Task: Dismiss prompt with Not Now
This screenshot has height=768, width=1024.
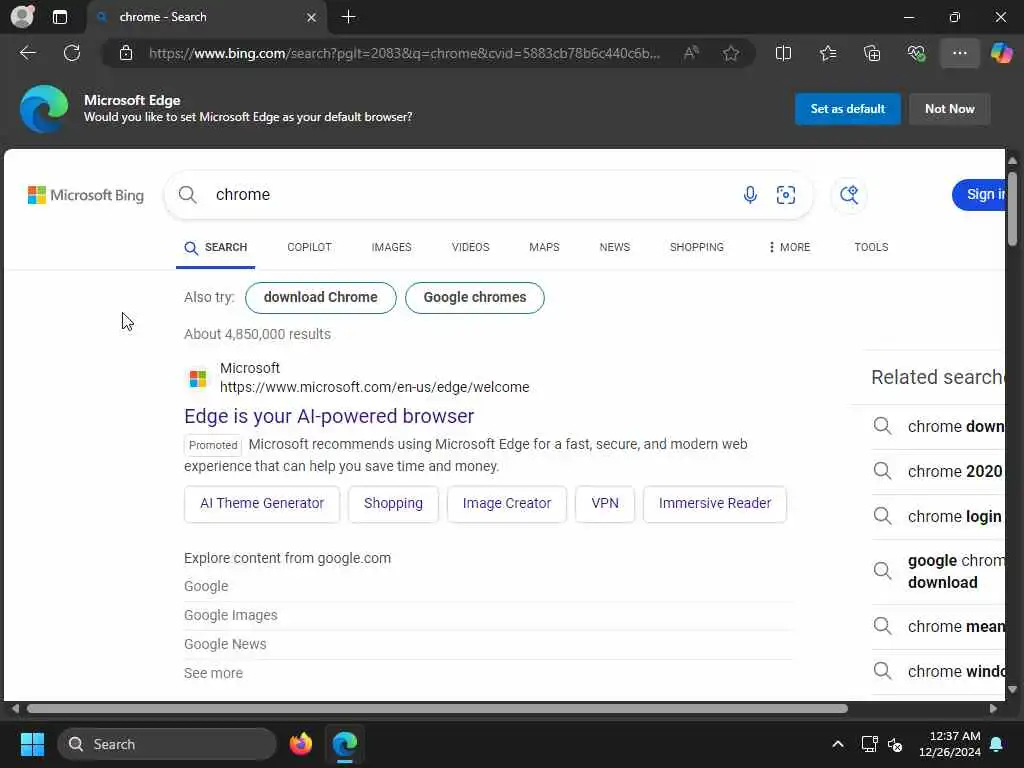Action: coord(950,108)
